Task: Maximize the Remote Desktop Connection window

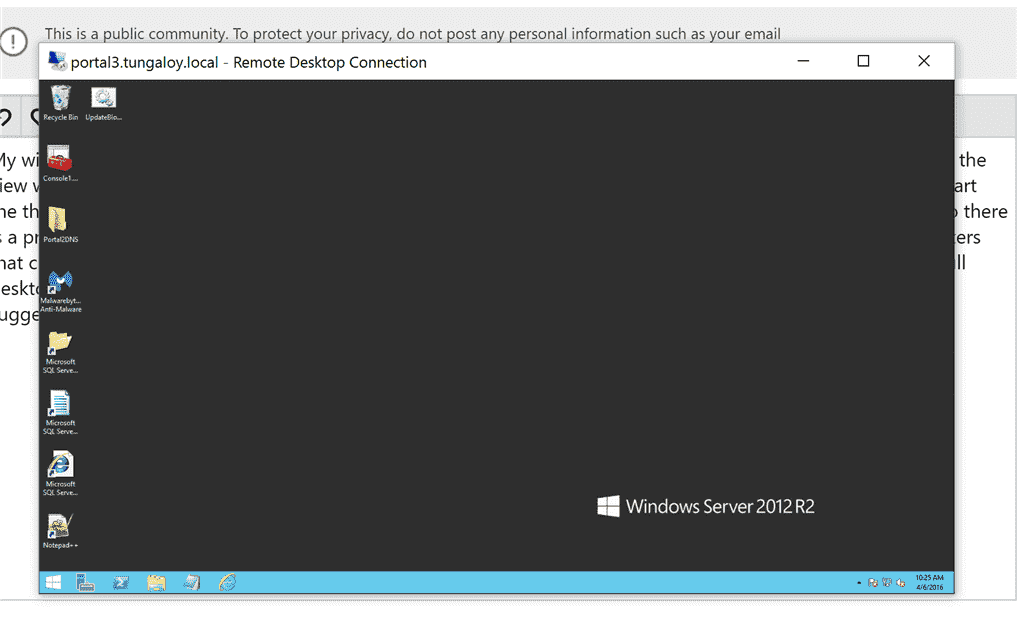Action: [863, 61]
